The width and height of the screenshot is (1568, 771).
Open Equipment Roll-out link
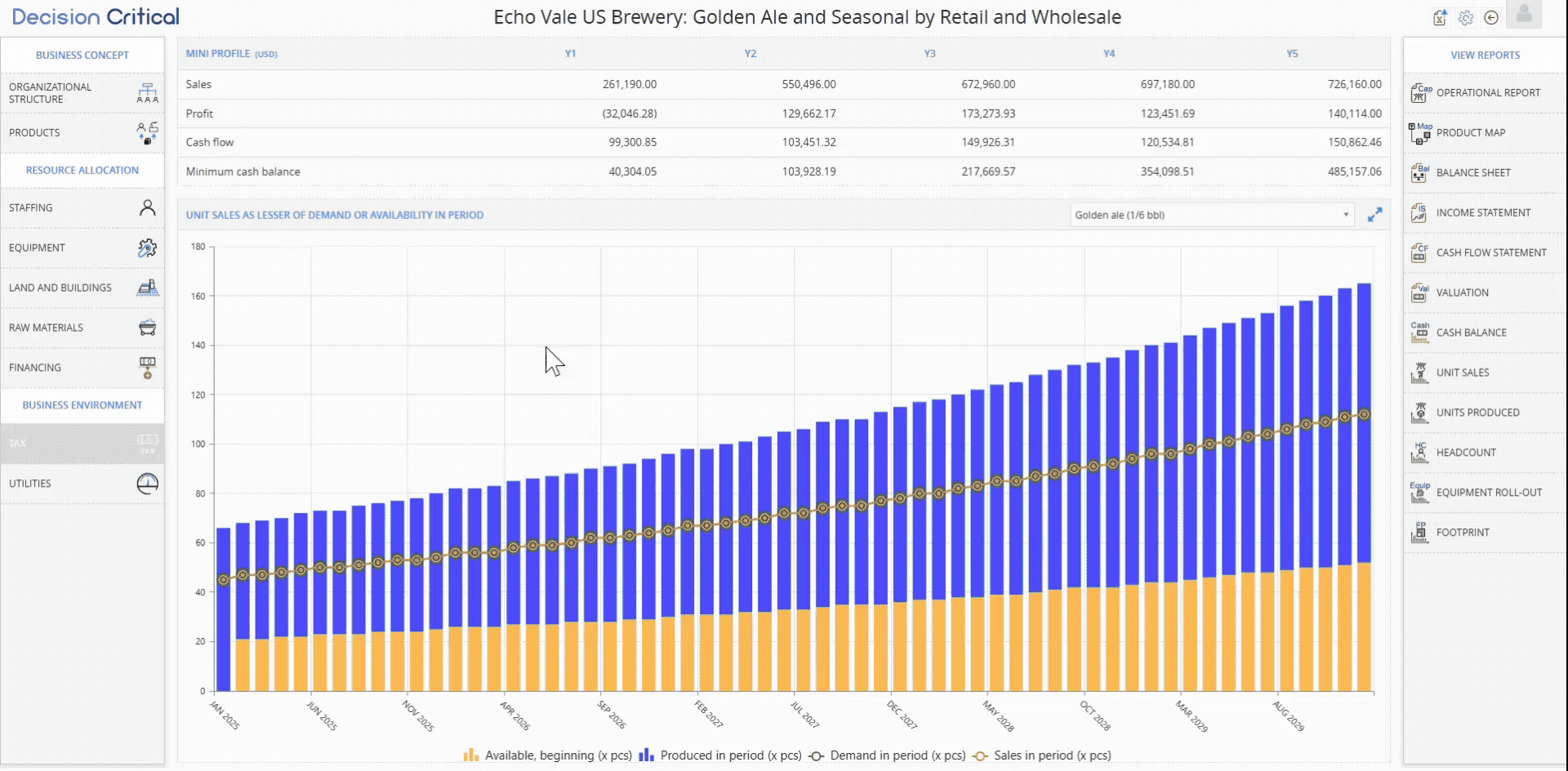[1489, 492]
